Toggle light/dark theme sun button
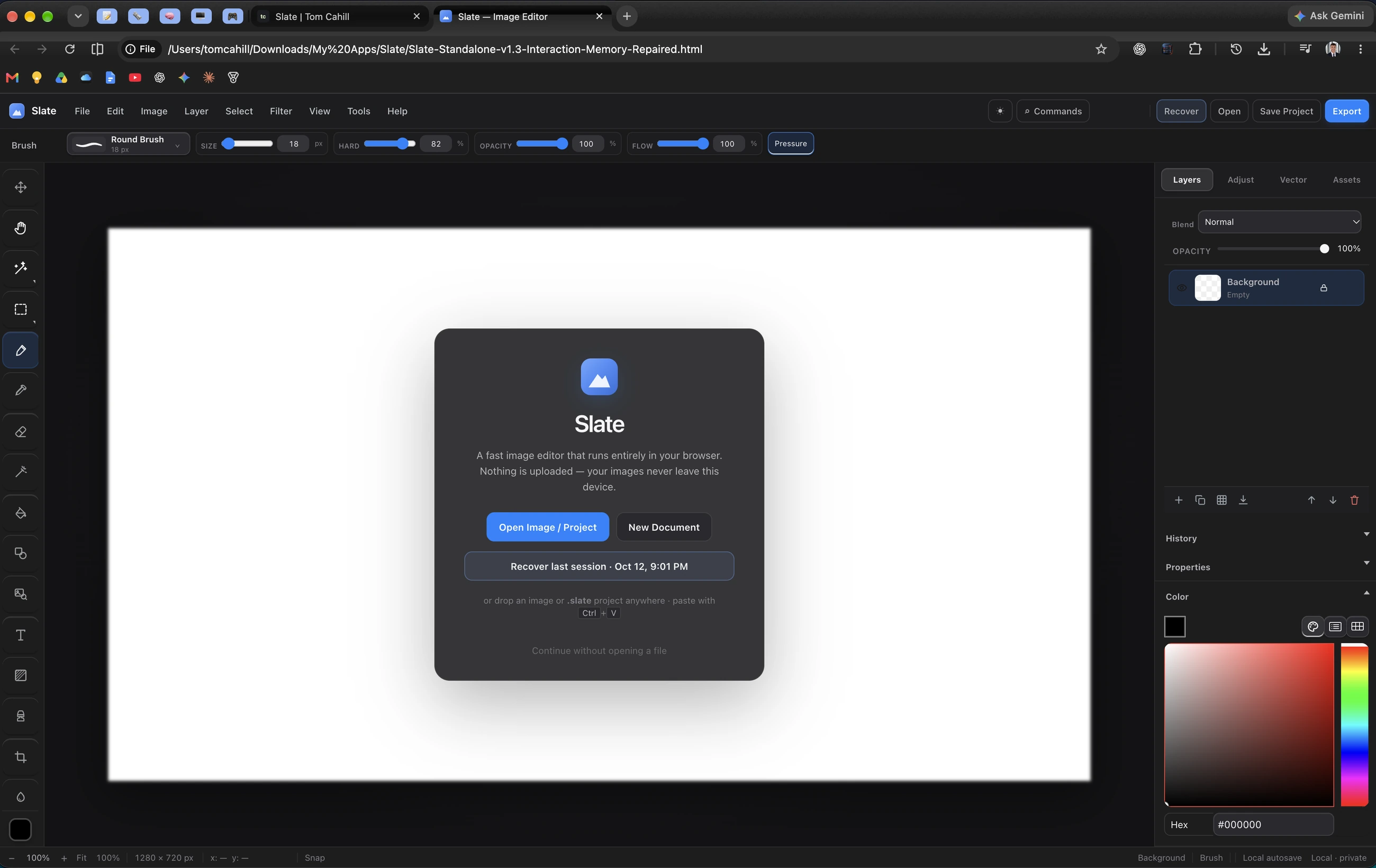1376x868 pixels. (x=1000, y=111)
